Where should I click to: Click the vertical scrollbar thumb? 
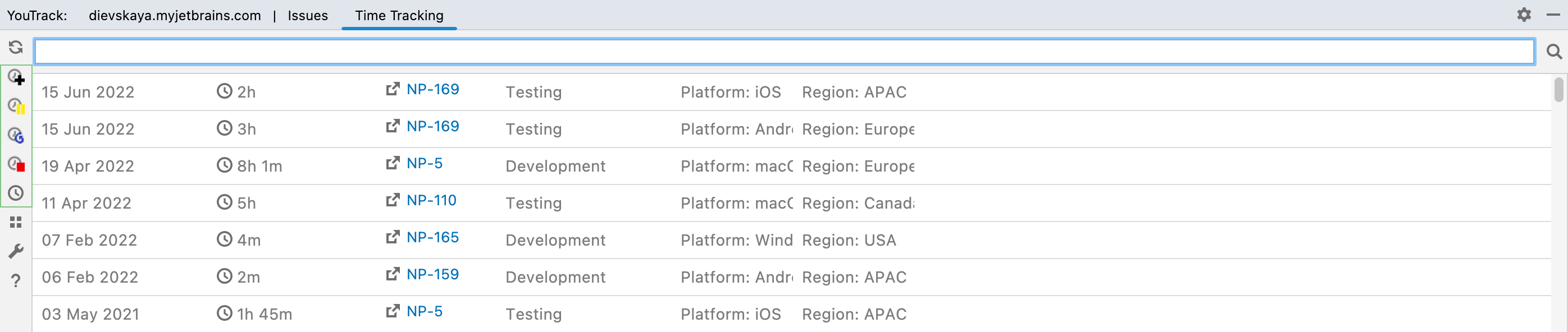(x=1558, y=90)
